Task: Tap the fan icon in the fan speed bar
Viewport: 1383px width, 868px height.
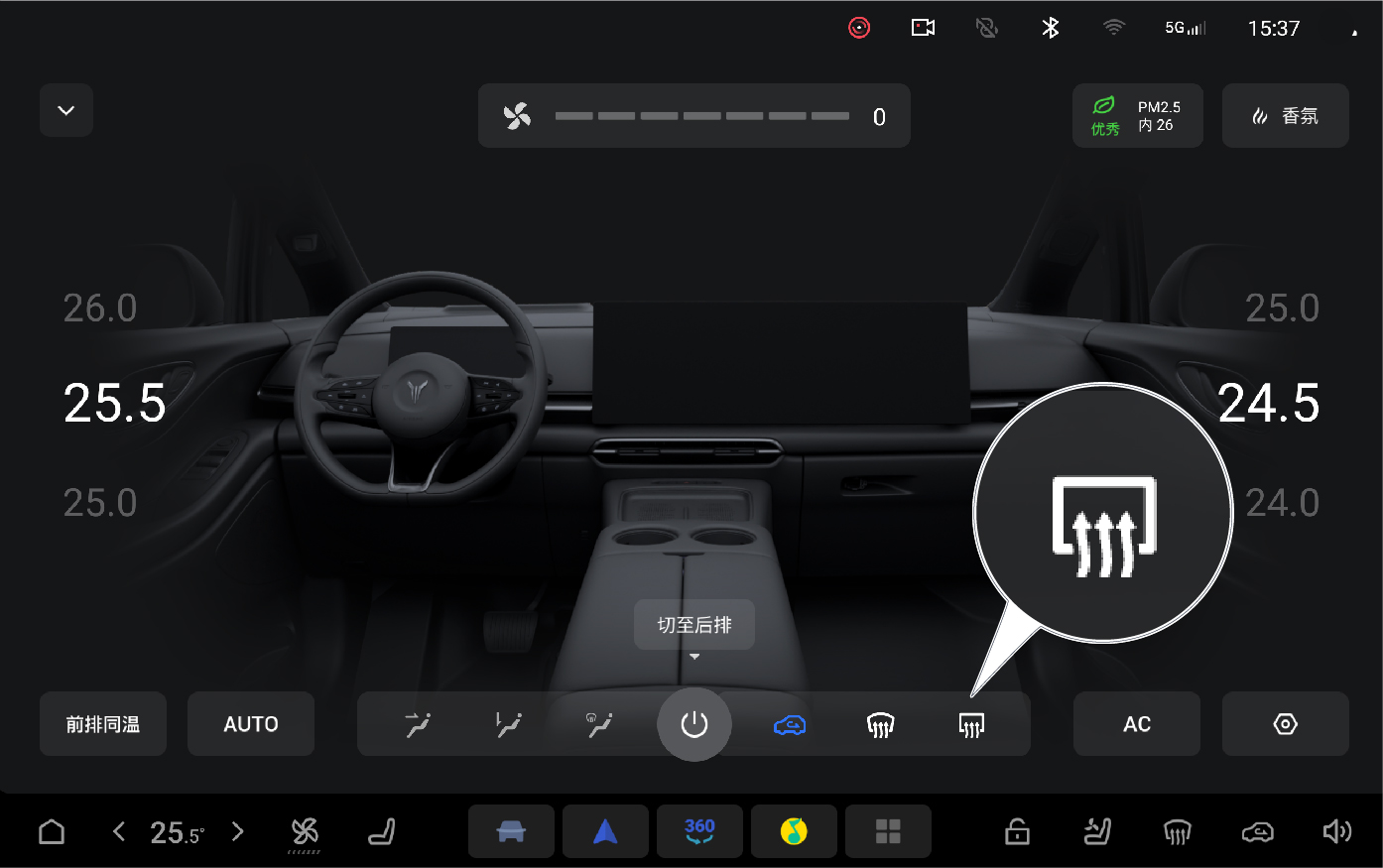Action: pos(517,116)
